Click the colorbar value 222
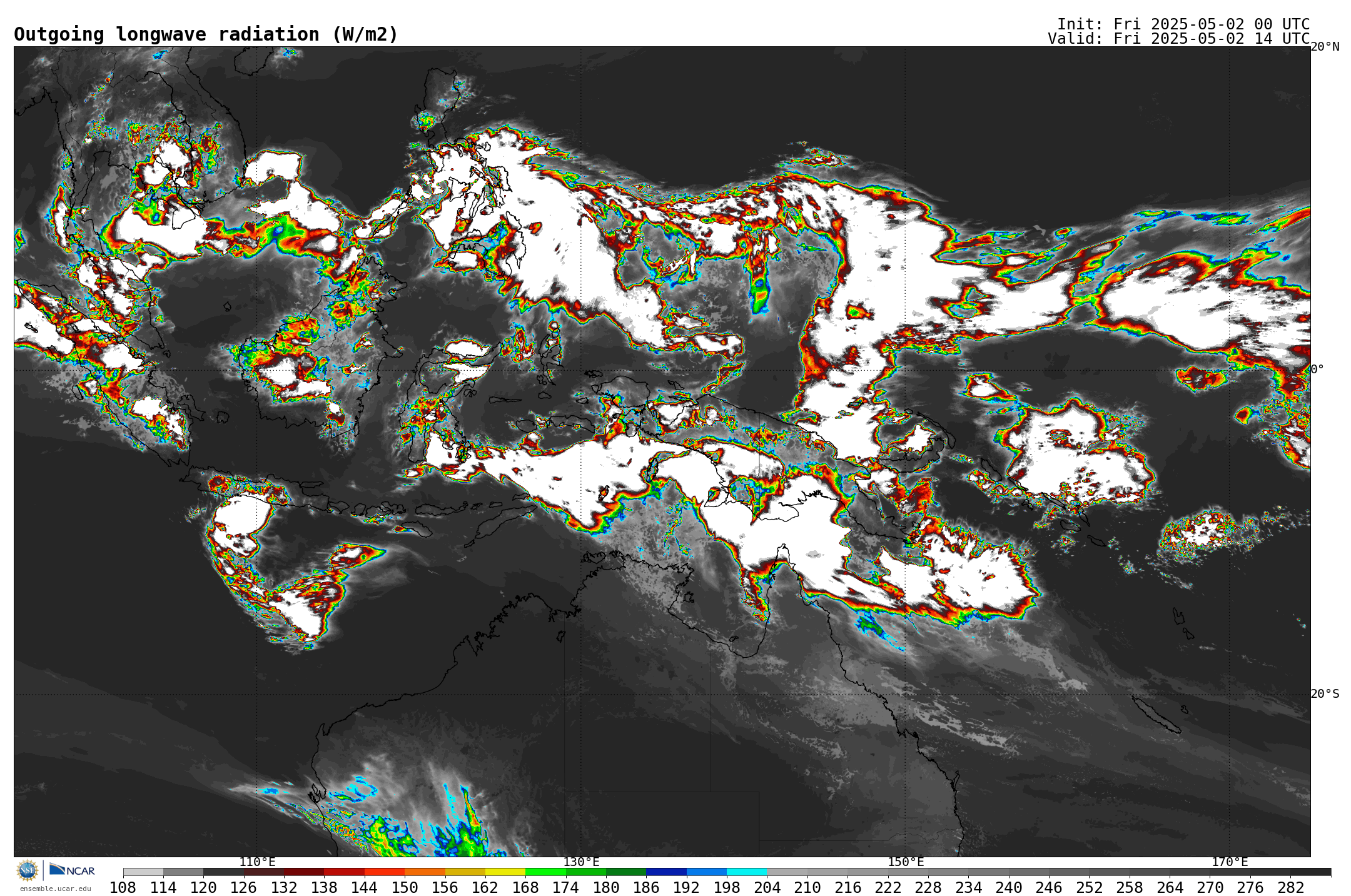This screenshot has height=896, width=1351. (888, 887)
